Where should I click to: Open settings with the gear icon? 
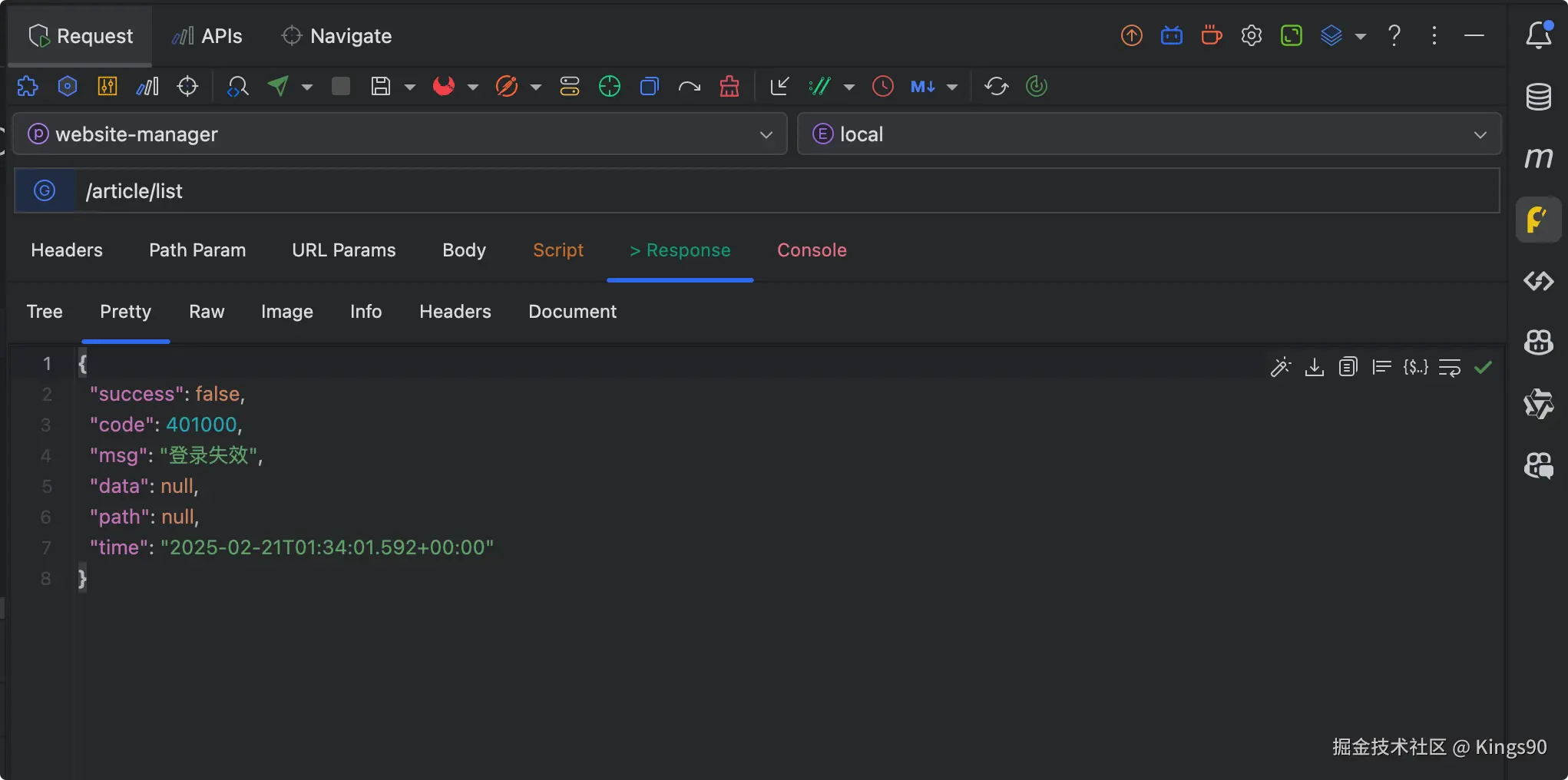click(1252, 35)
